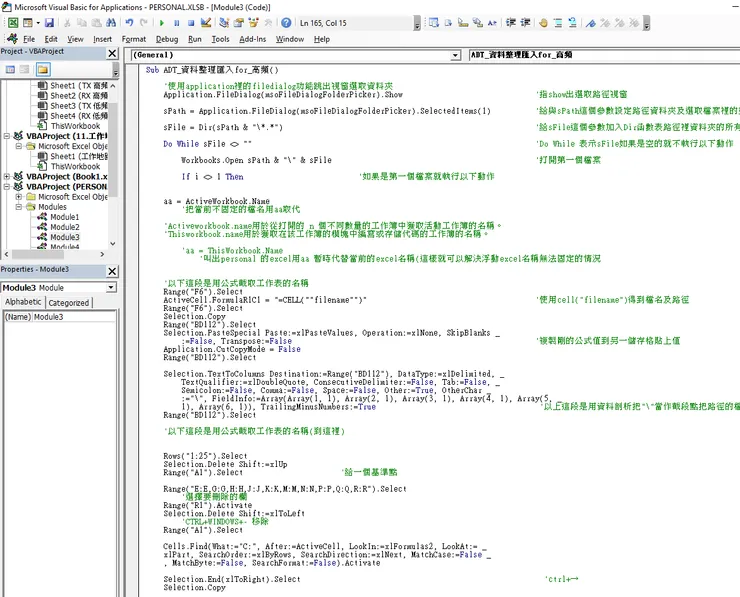740x597 pixels.
Task: Click the View Code icon in Project panel
Action: (9, 69)
